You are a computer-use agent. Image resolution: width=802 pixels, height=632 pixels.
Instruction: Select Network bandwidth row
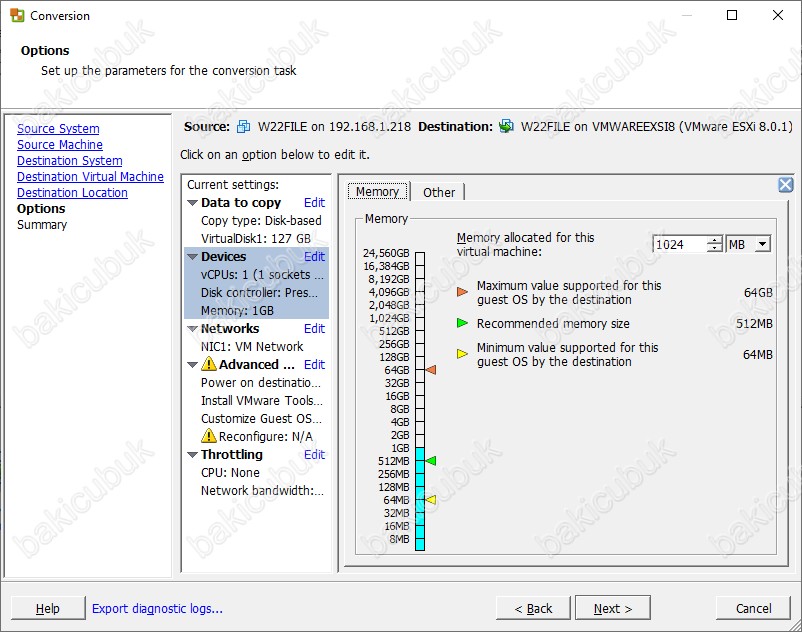pyautogui.click(x=256, y=491)
